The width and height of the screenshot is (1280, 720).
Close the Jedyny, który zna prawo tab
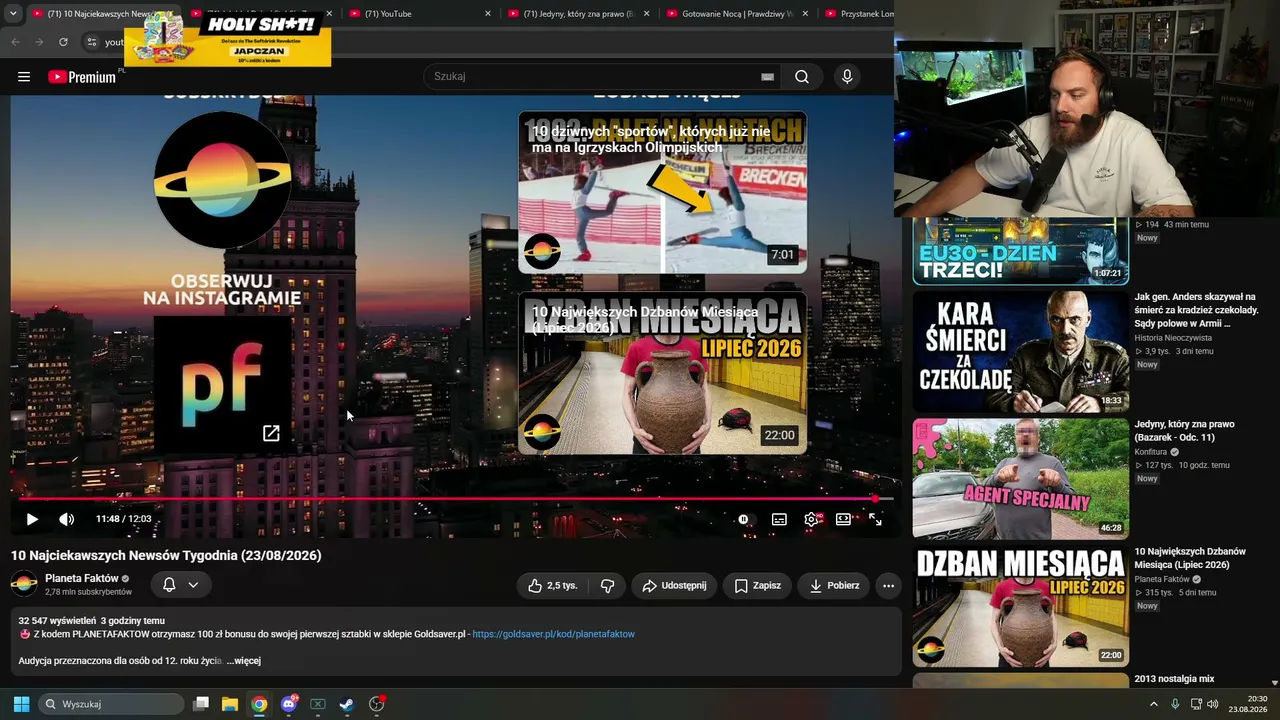pos(646,14)
